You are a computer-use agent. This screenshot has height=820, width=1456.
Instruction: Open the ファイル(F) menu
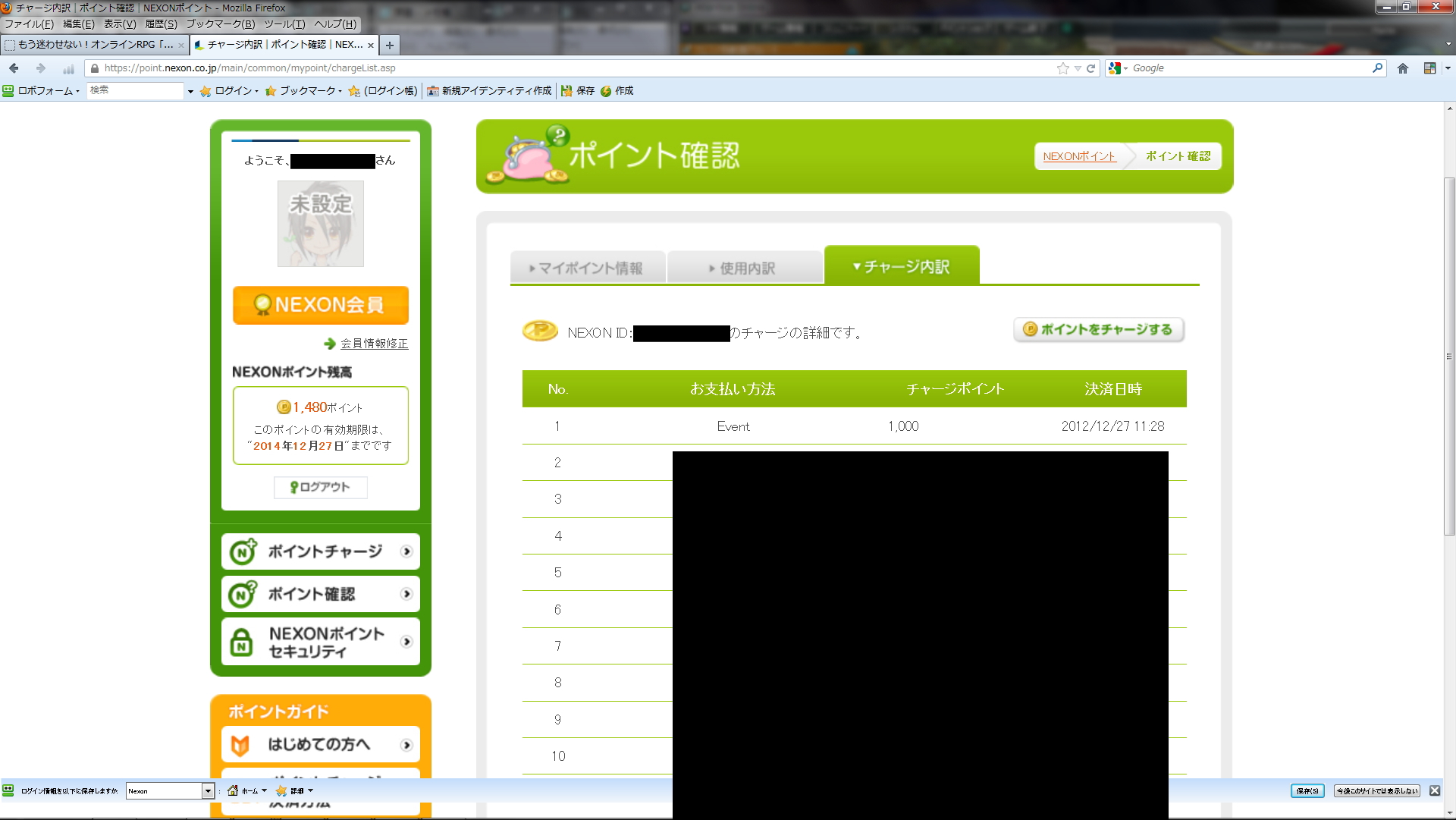(30, 24)
